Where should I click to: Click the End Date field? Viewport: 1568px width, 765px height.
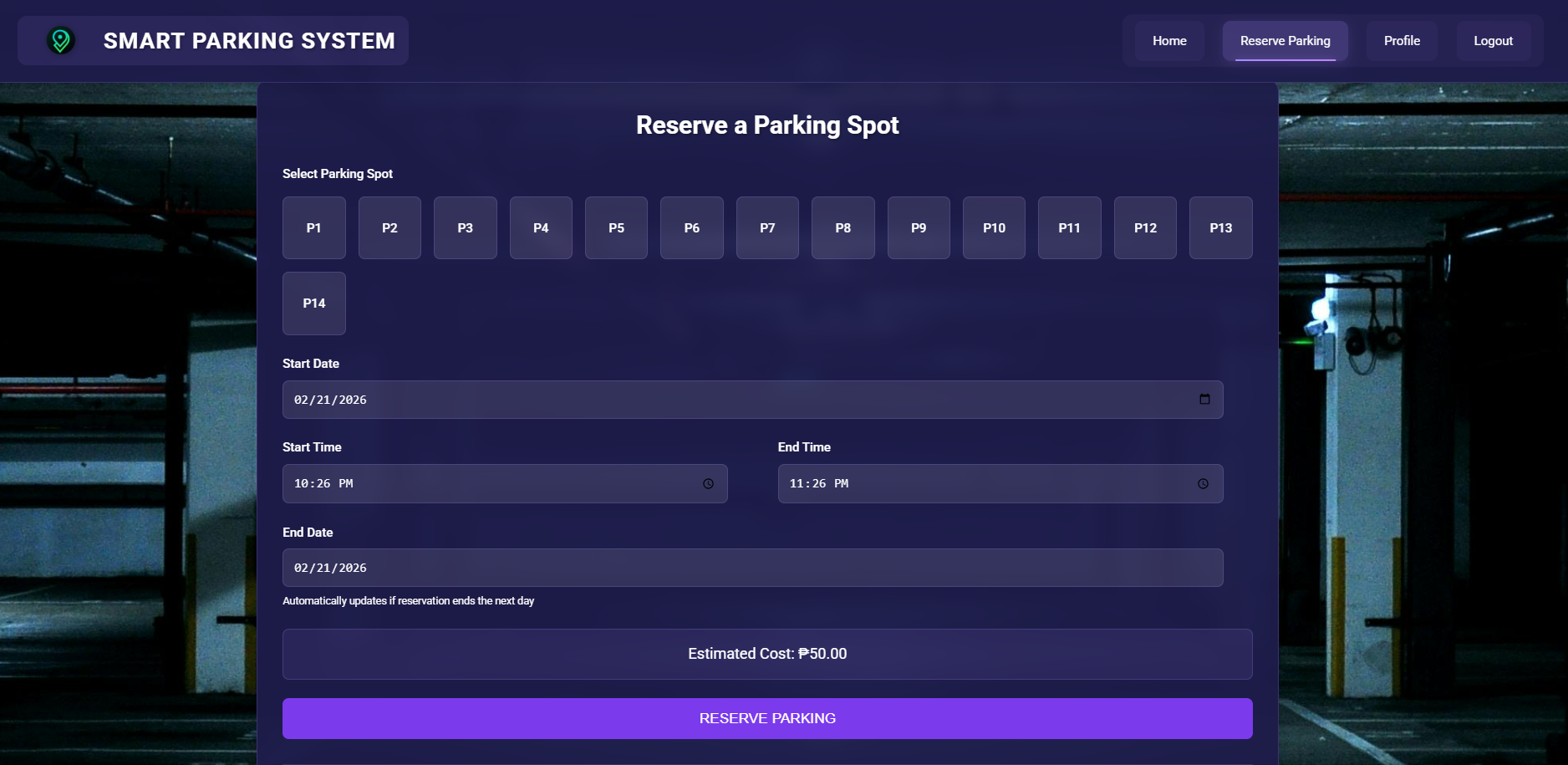pos(752,568)
